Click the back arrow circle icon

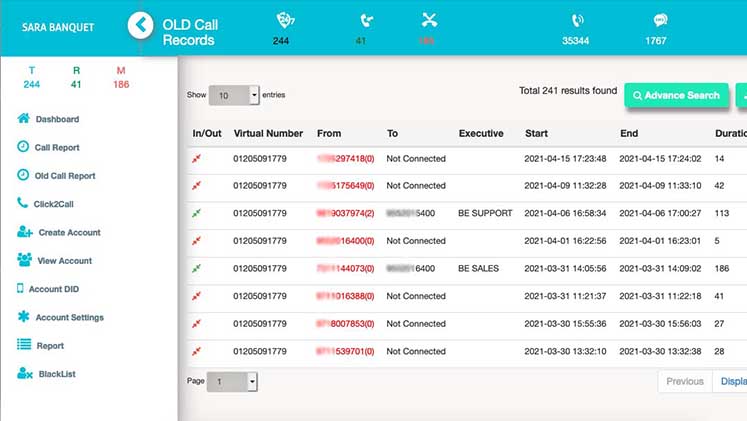tap(141, 25)
